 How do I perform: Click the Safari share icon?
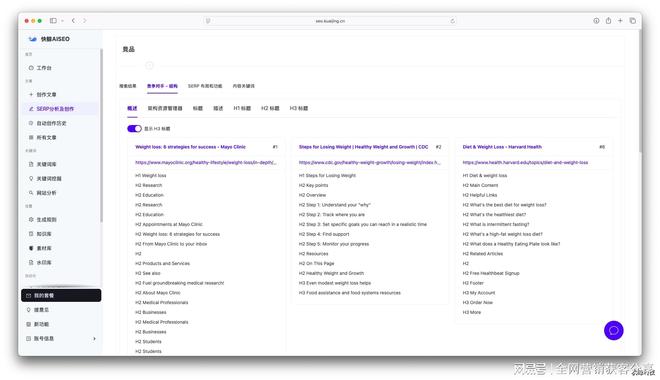(x=608, y=21)
